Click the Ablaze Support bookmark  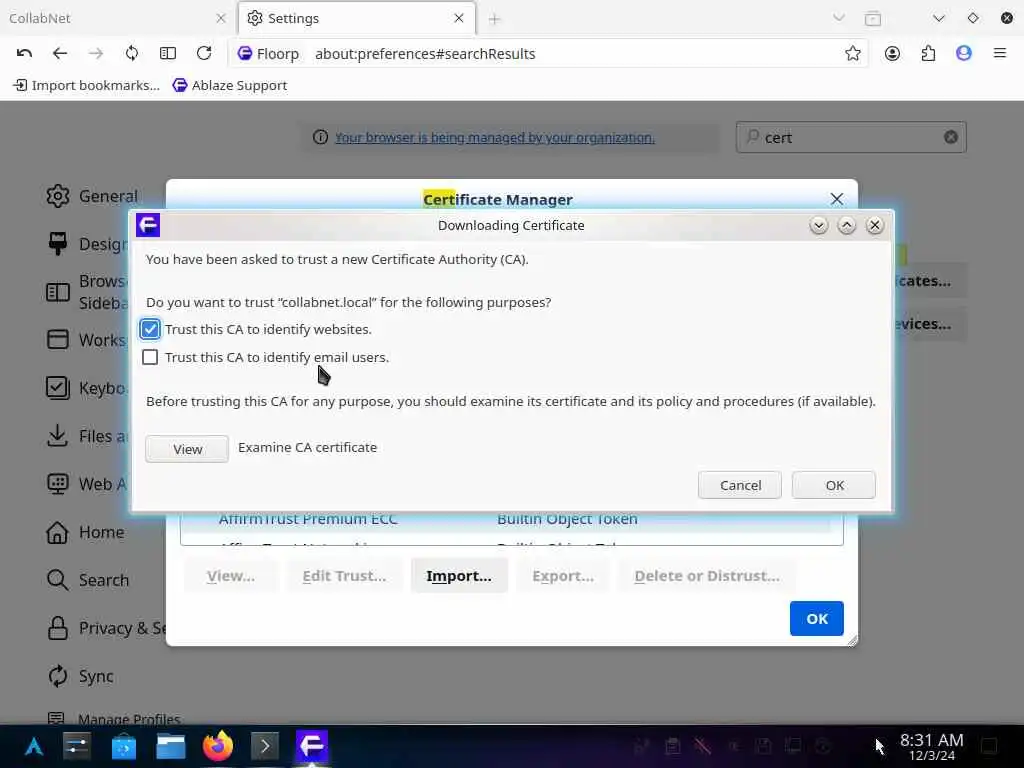pyautogui.click(x=230, y=86)
